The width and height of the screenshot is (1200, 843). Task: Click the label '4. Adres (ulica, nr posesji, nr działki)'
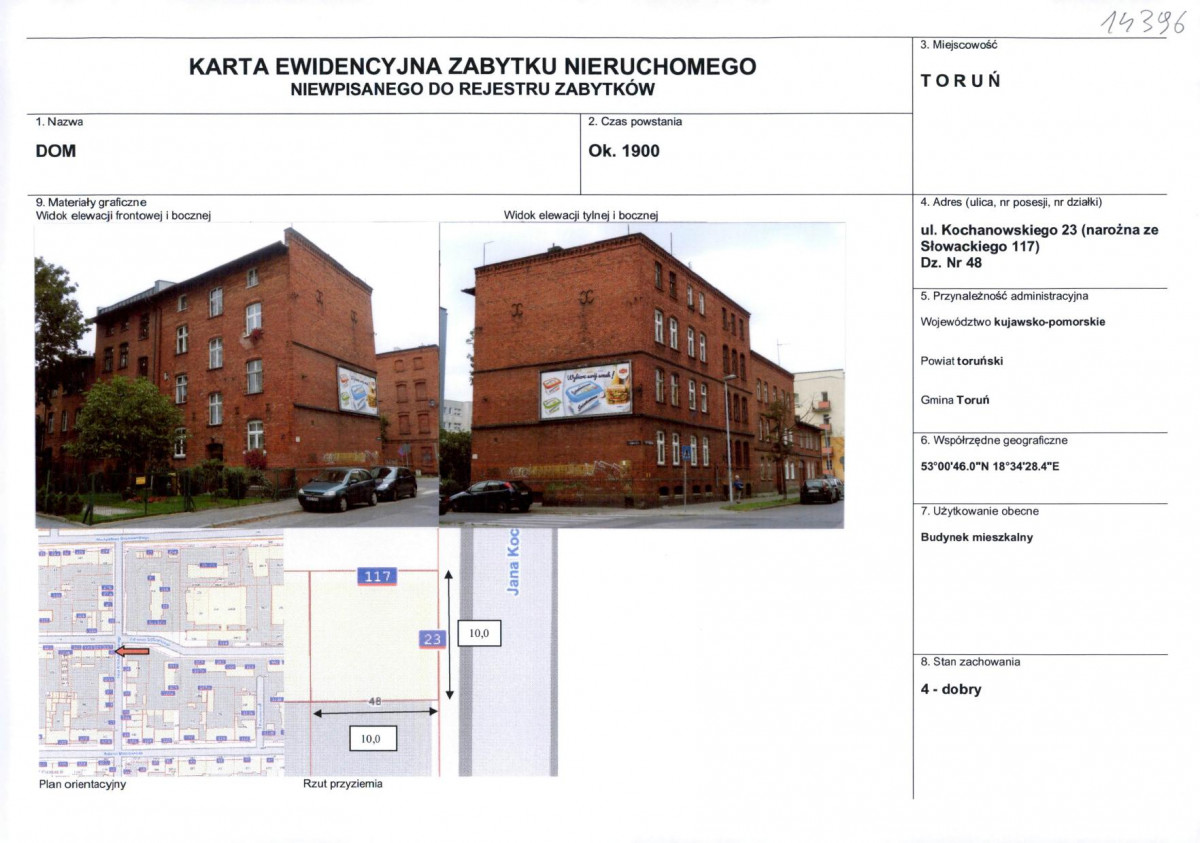click(x=1011, y=203)
